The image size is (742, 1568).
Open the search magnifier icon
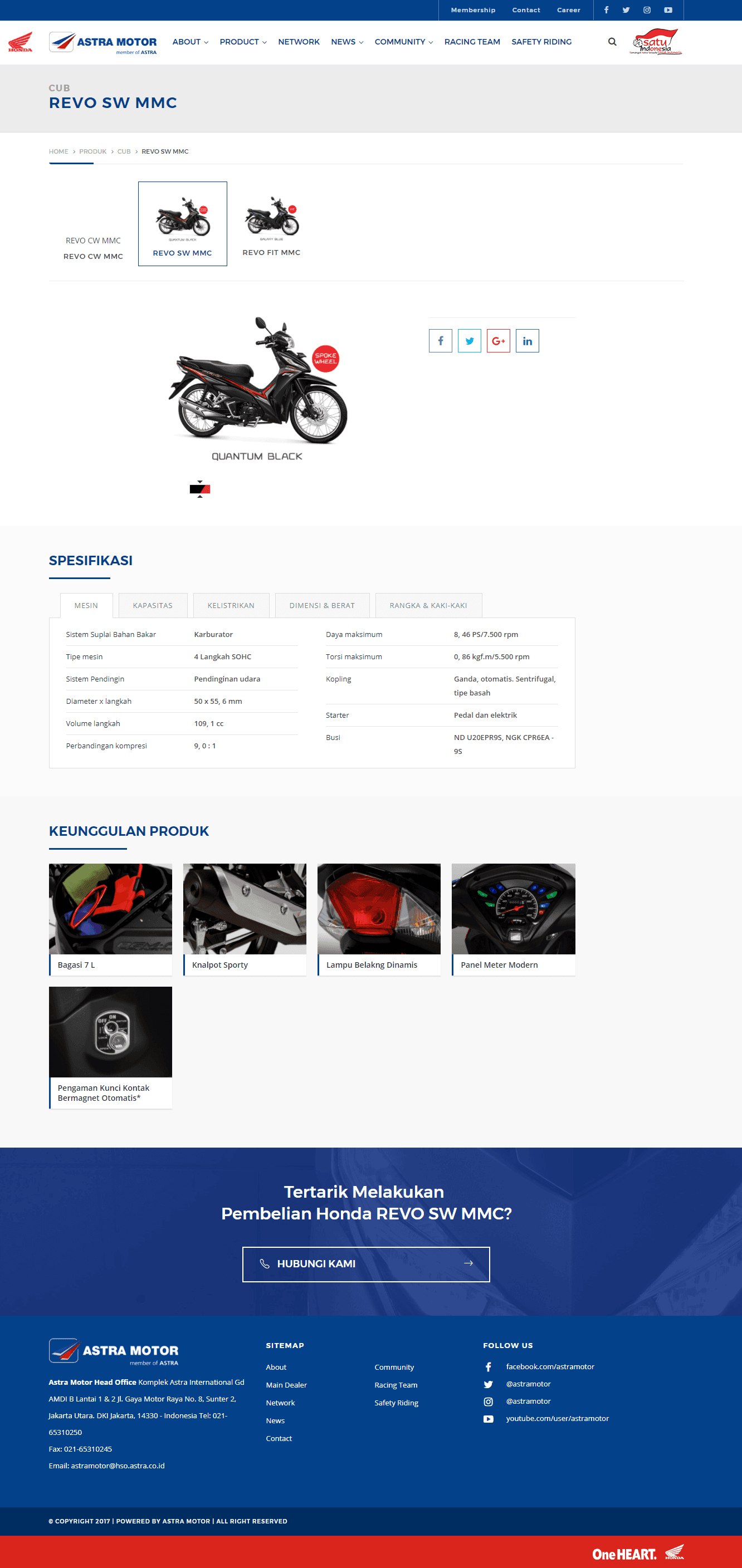click(612, 42)
